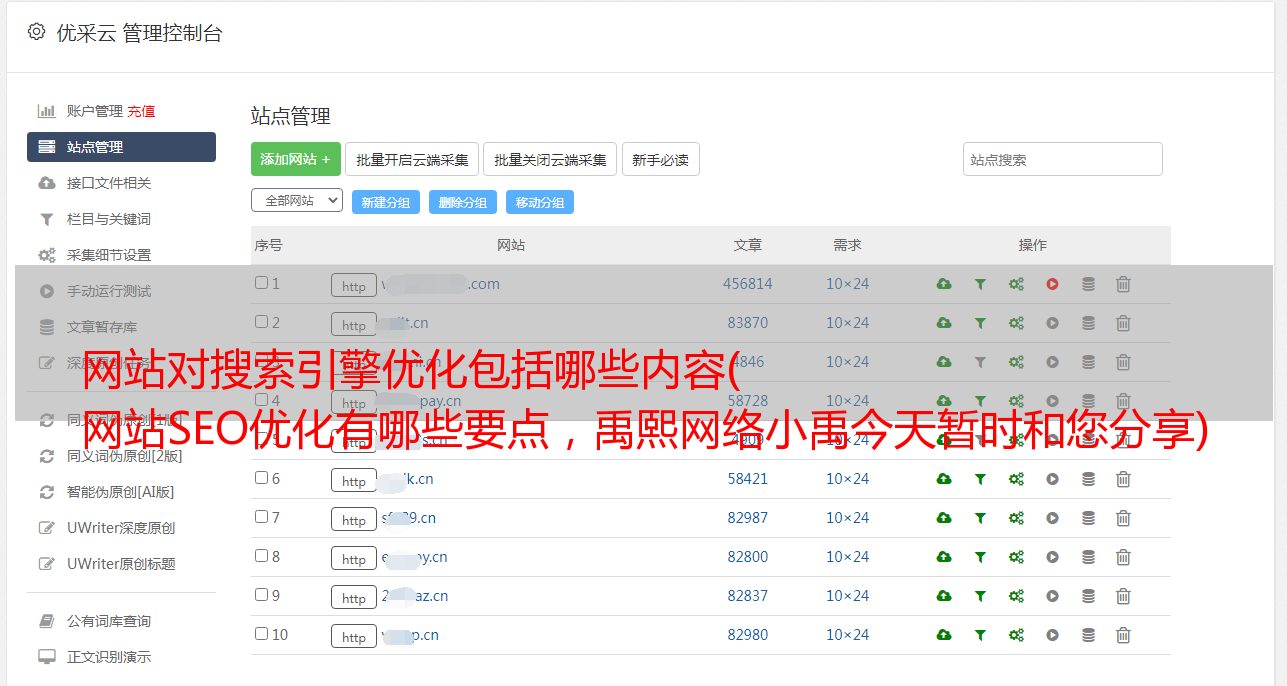Open the 新手必读 button
The width and height of the screenshot is (1287, 686).
[x=661, y=159]
